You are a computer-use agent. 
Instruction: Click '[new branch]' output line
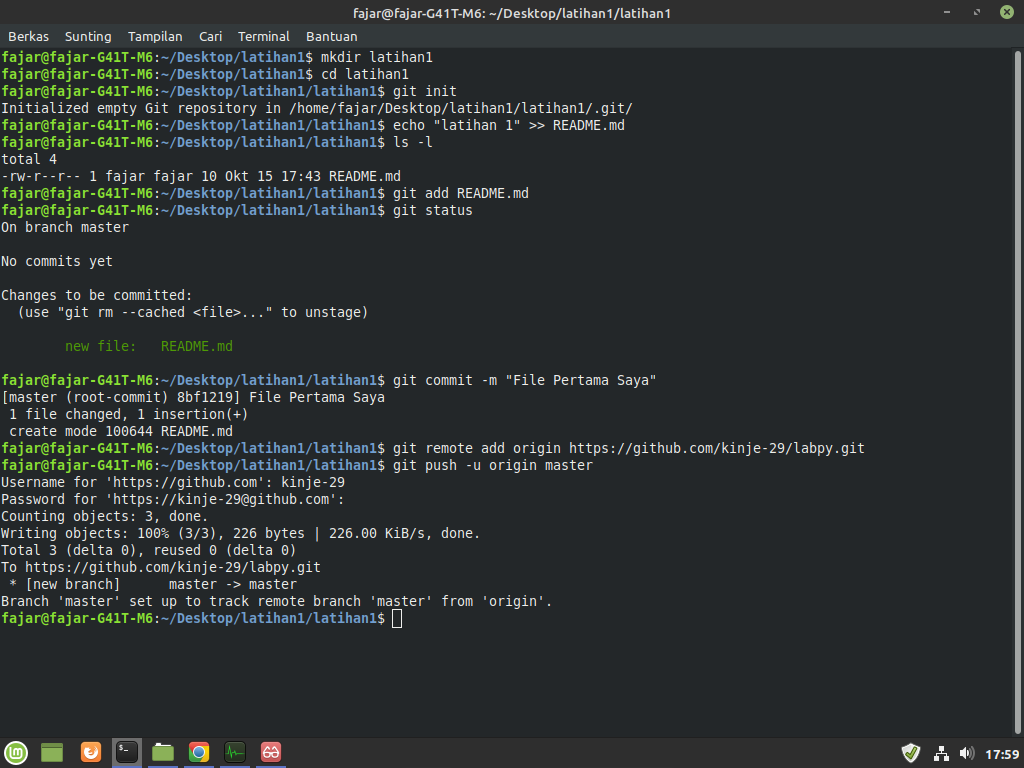(x=153, y=584)
